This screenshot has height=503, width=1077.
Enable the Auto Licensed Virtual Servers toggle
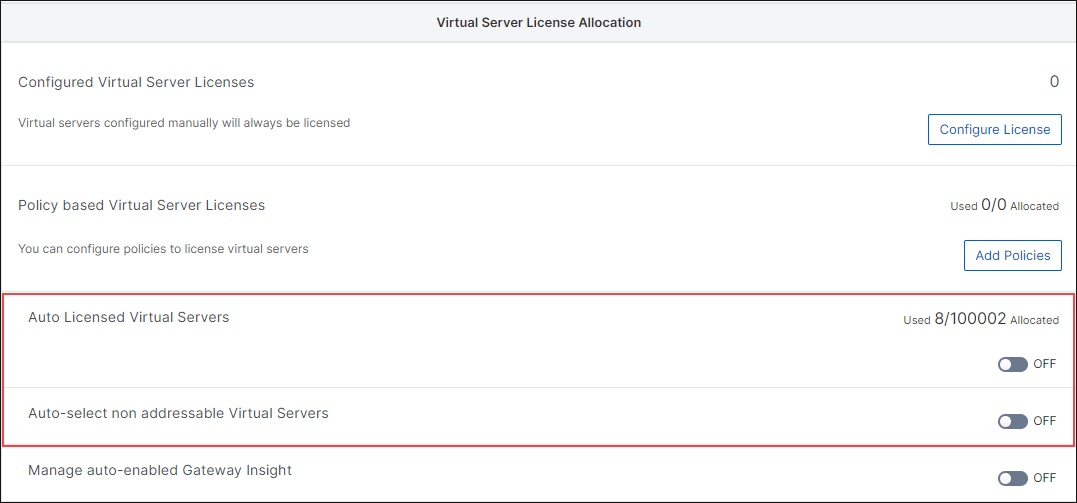point(1012,364)
